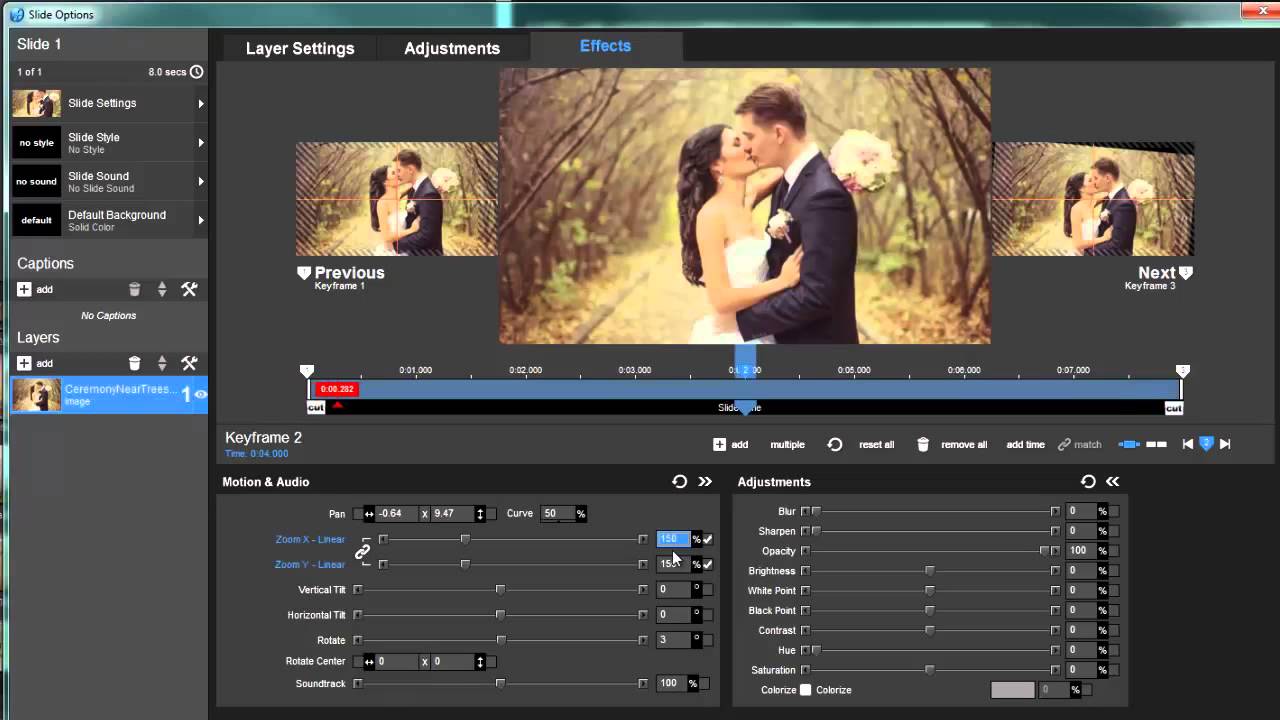Copy Motion & Audio forward double-arrow icon
Viewport: 1280px width, 720px height.
point(705,481)
